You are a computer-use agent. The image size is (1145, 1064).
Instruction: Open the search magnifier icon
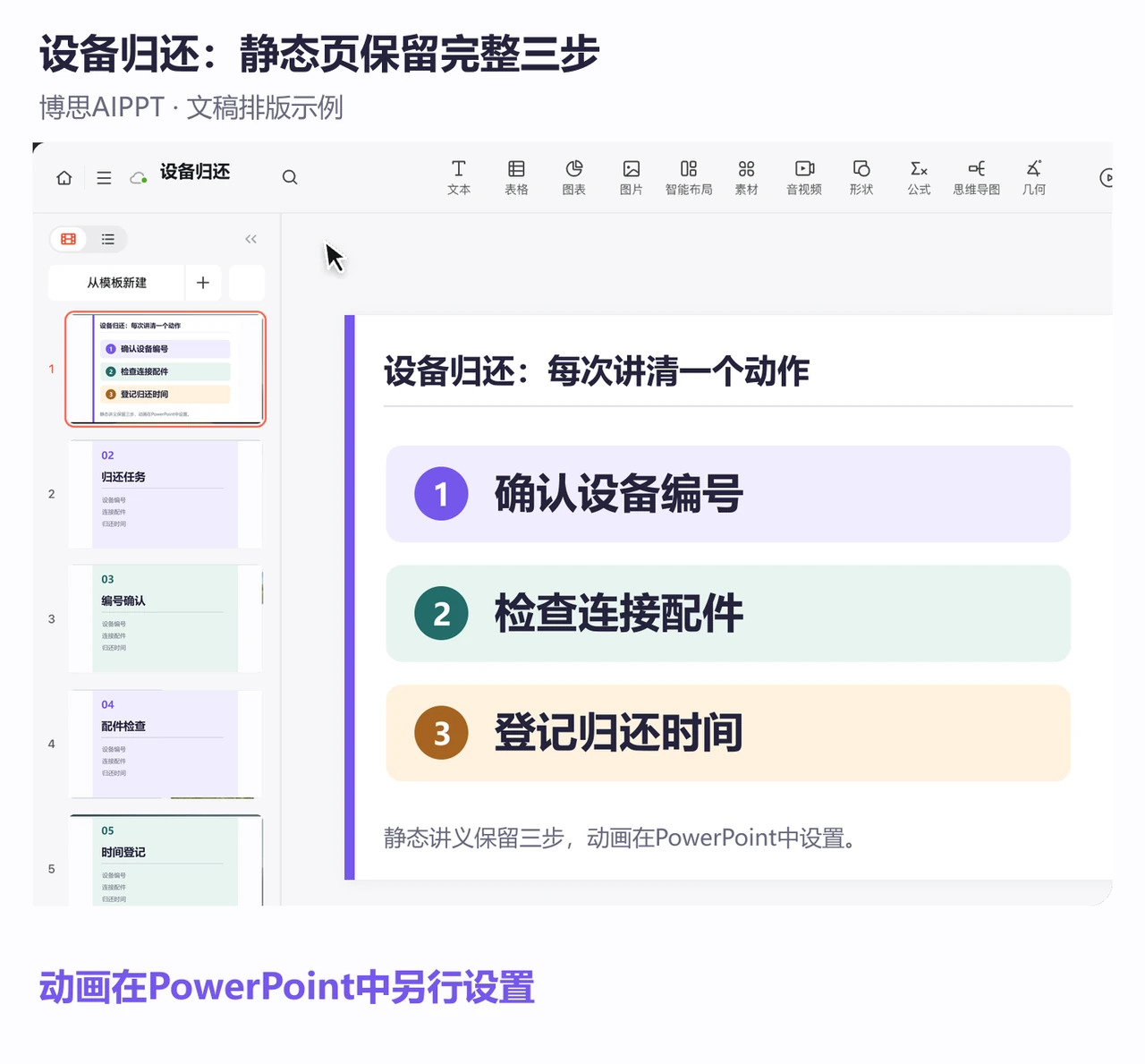pyautogui.click(x=290, y=177)
